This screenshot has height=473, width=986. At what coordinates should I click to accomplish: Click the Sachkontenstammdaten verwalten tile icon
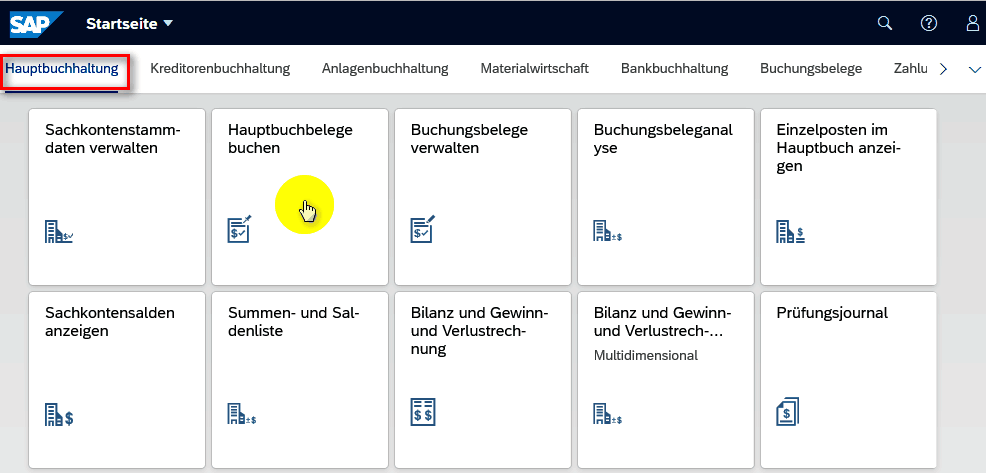pyautogui.click(x=59, y=232)
